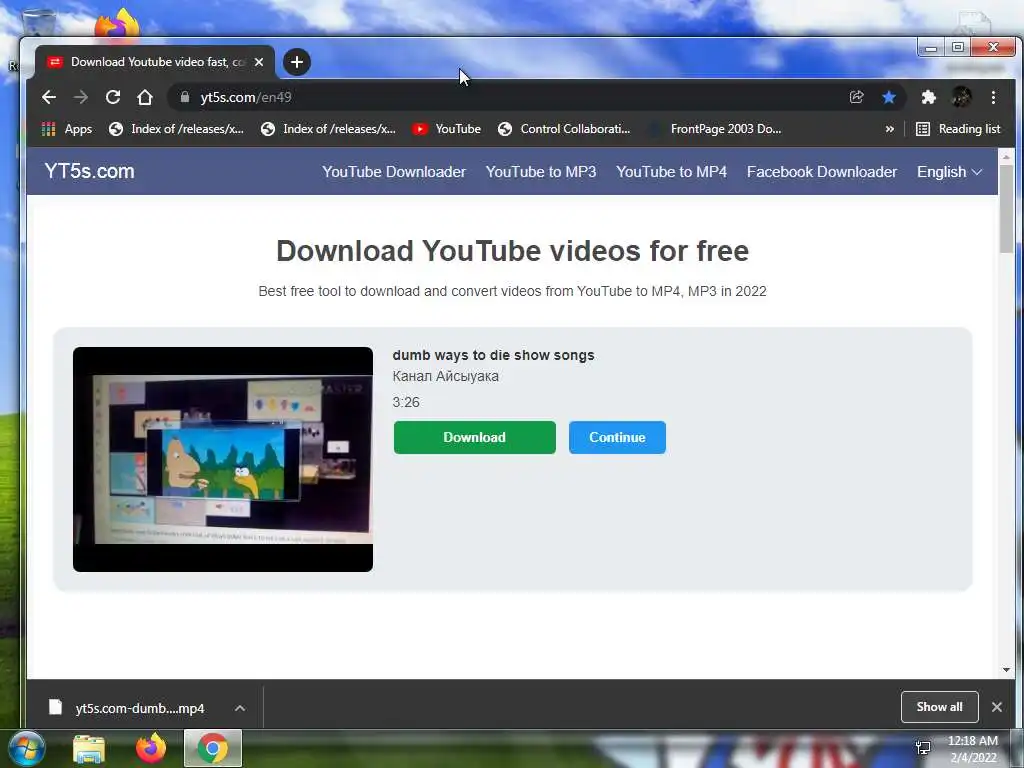1024x768 pixels.
Task: Click the blue Continue button
Action: click(x=617, y=438)
